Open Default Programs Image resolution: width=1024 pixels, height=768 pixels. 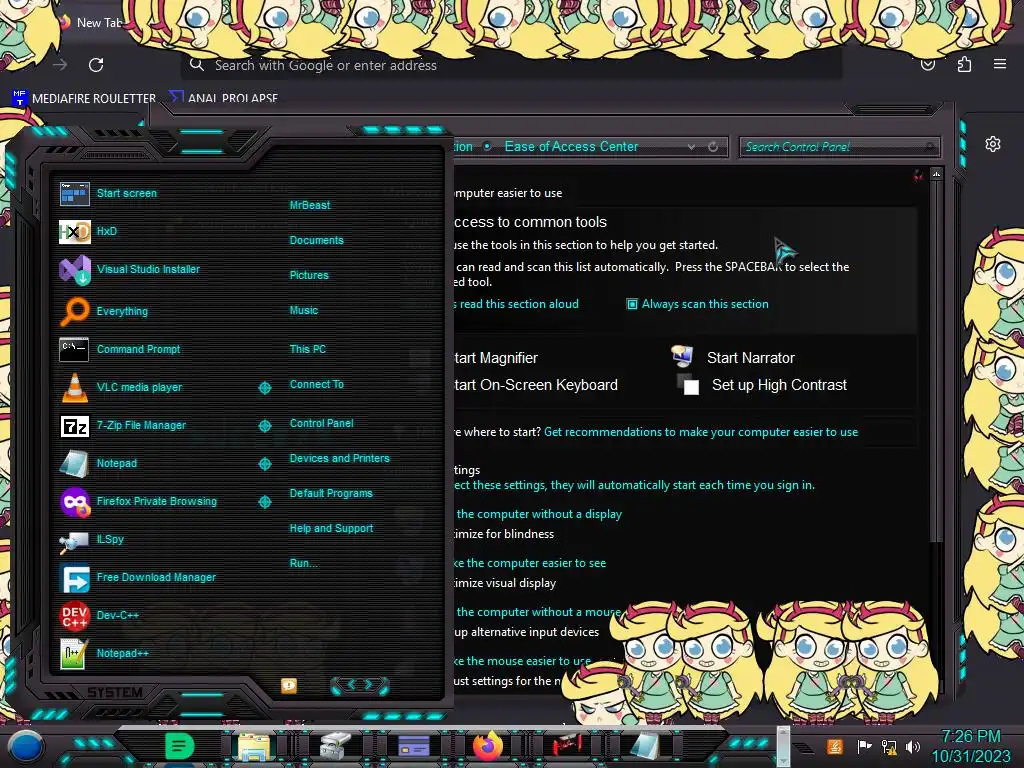330,493
